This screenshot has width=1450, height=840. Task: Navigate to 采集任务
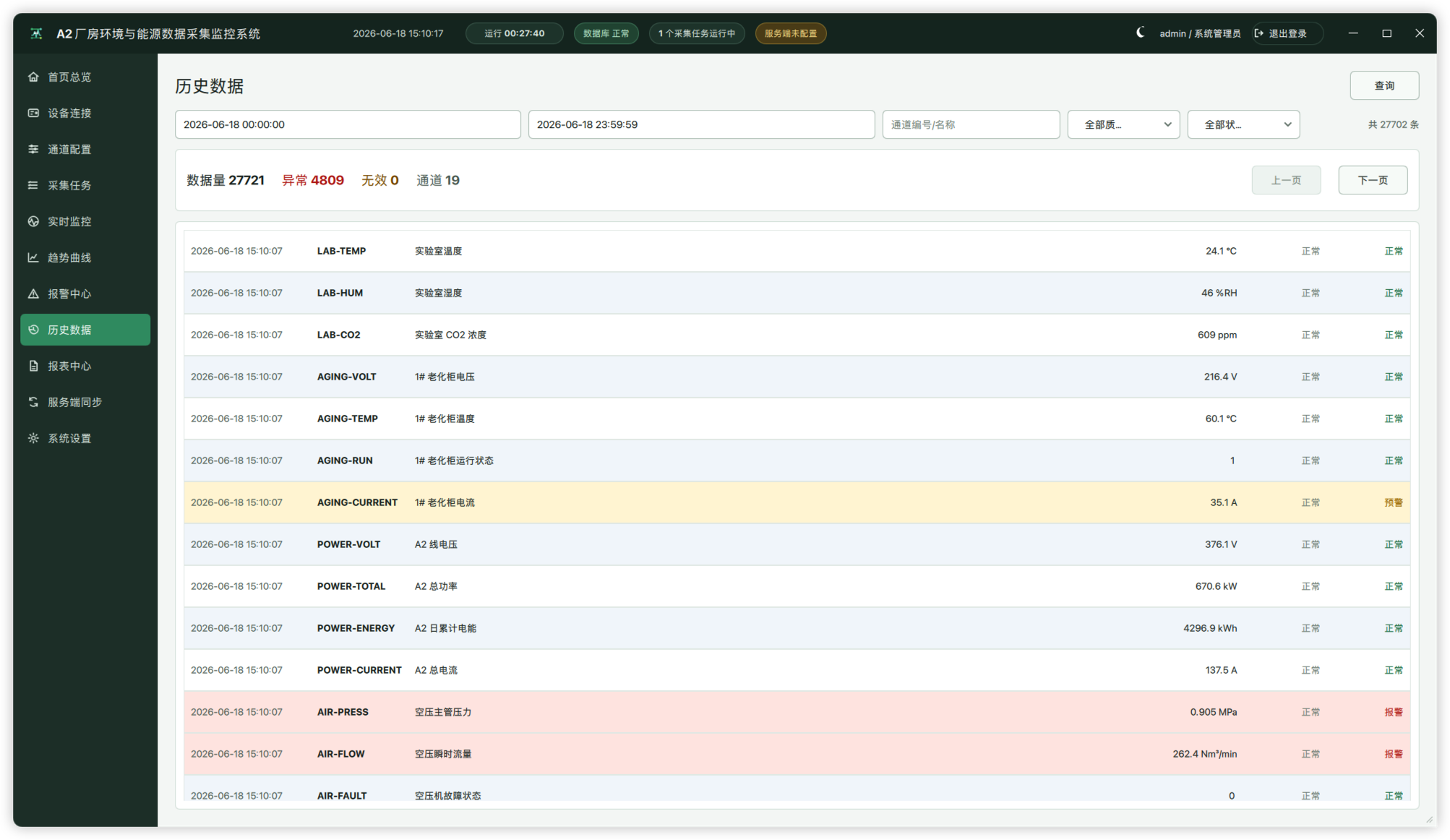85,185
